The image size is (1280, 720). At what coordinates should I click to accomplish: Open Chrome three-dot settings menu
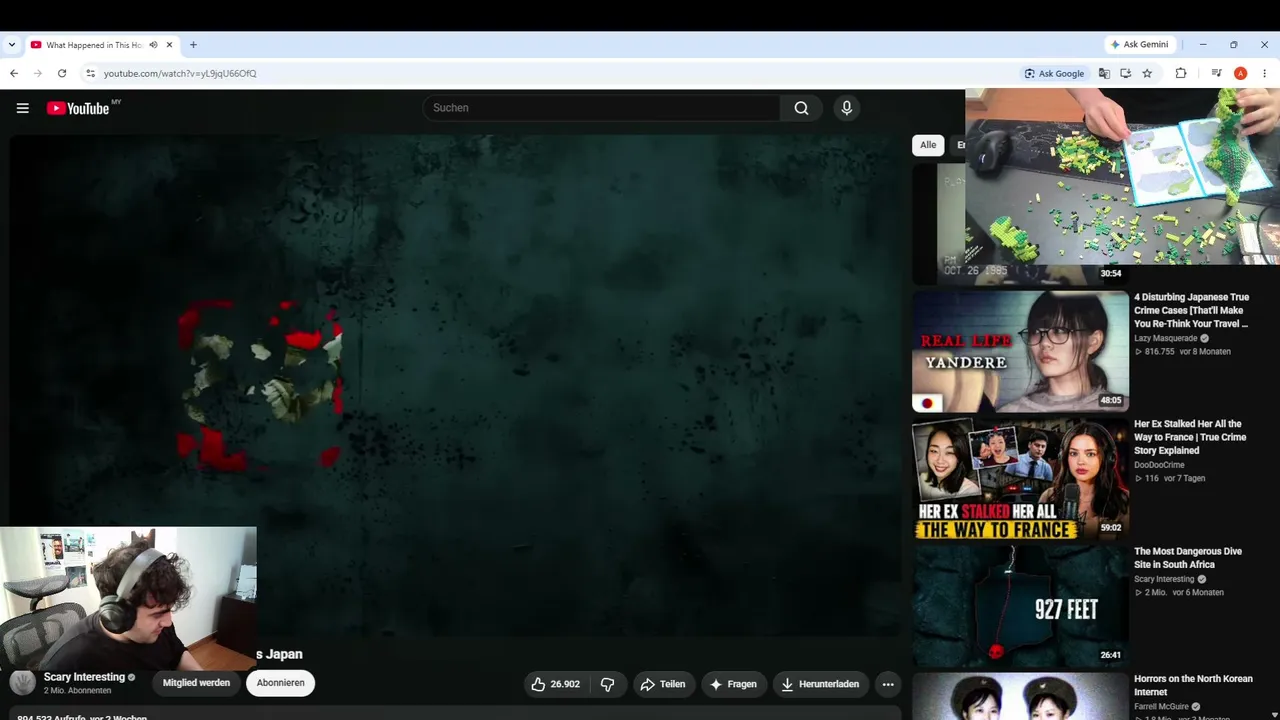pyautogui.click(x=1264, y=73)
